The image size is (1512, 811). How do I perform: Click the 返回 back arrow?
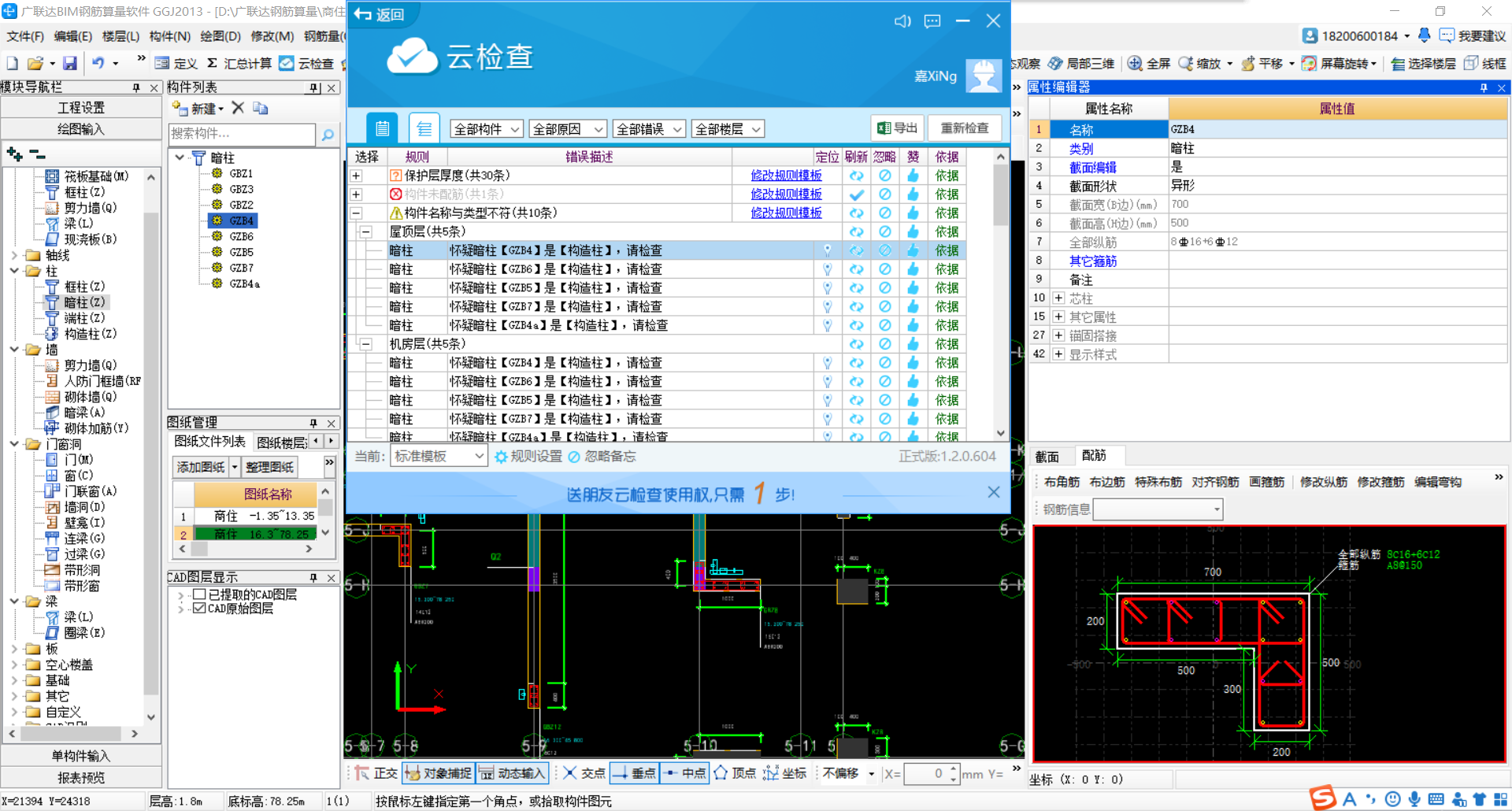coord(379,14)
